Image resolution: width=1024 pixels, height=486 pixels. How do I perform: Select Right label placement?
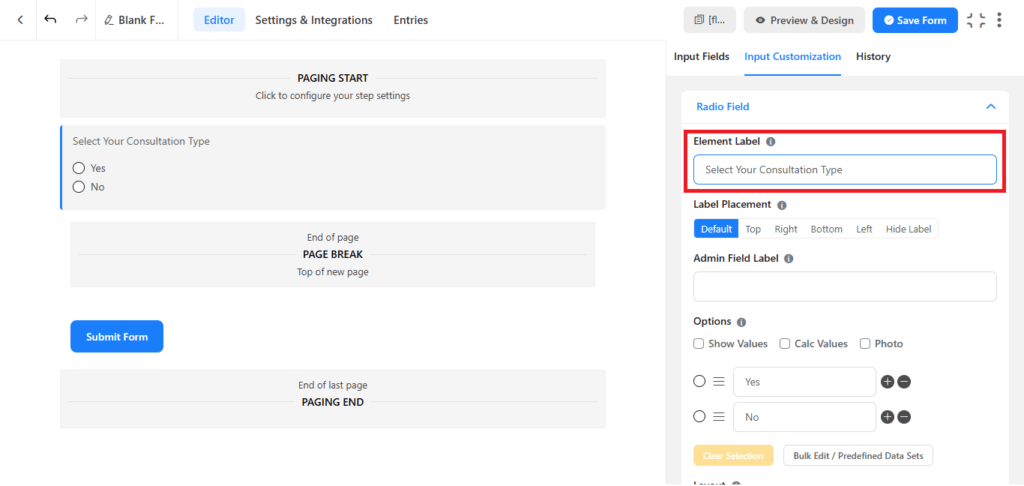pyautogui.click(x=786, y=229)
